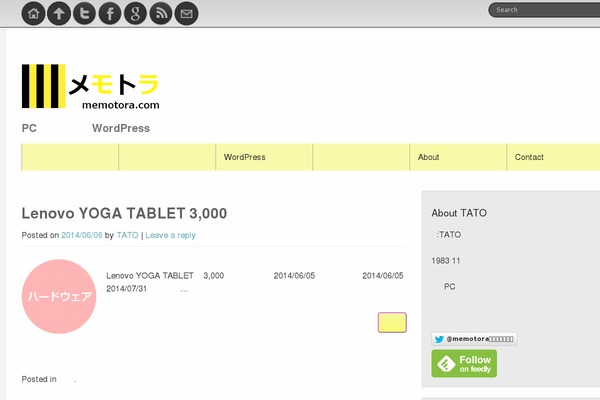This screenshot has width=600, height=400.
Task: Click the 2014/06/06 post date link
Action: (x=82, y=235)
